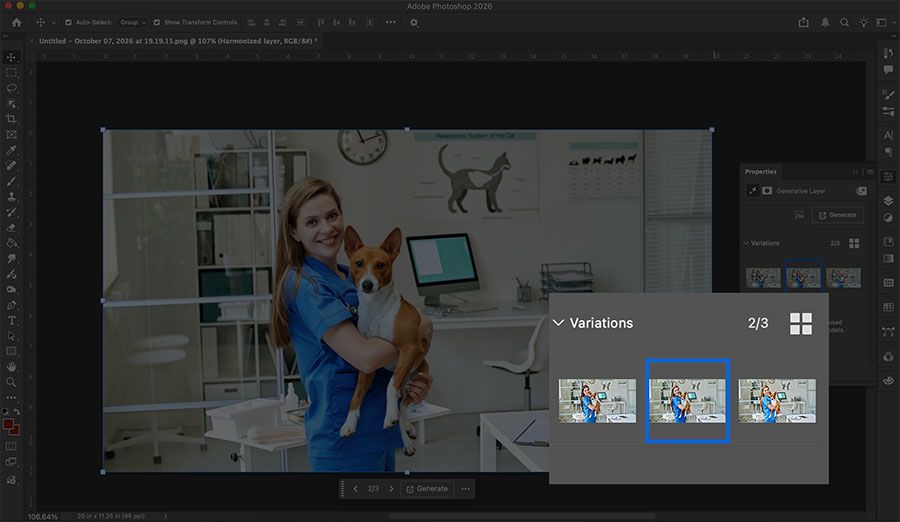Viewport: 900px width, 522px height.
Task: Select third variation thumbnail in Properties panel
Action: tap(843, 277)
